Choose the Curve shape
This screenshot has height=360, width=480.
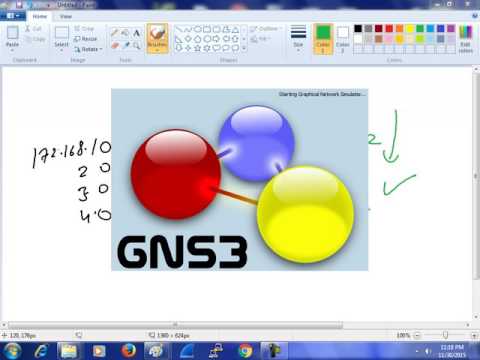[x=188, y=29]
